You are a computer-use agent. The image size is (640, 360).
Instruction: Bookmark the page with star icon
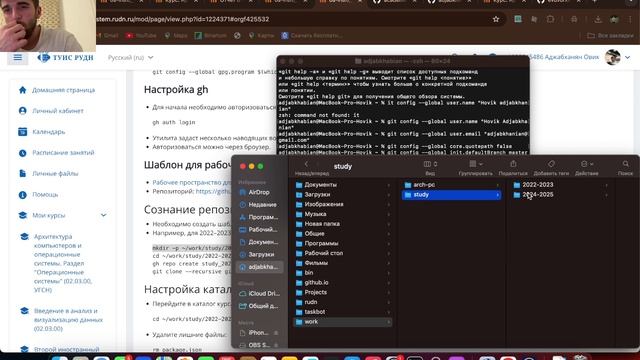click(x=496, y=19)
